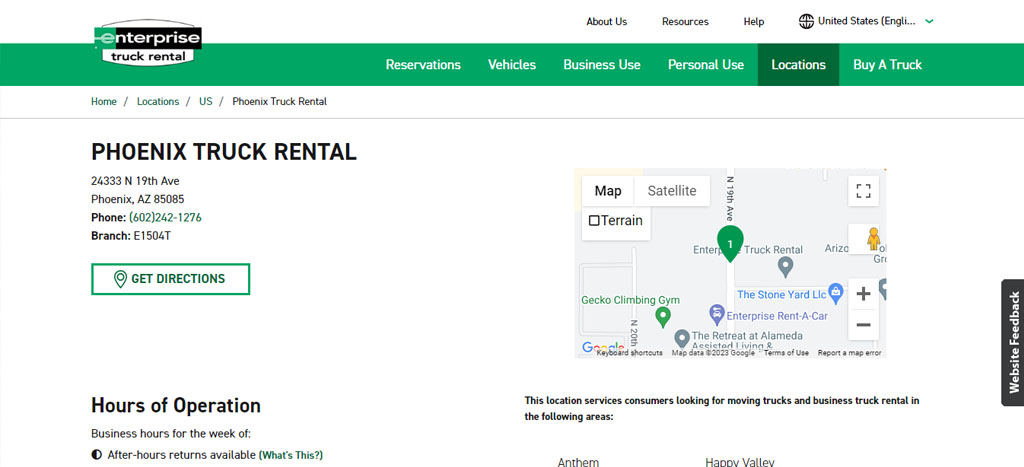Image resolution: width=1024 pixels, height=467 pixels.
Task: Click the location pin in Get Directions
Action: pyautogui.click(x=120, y=279)
